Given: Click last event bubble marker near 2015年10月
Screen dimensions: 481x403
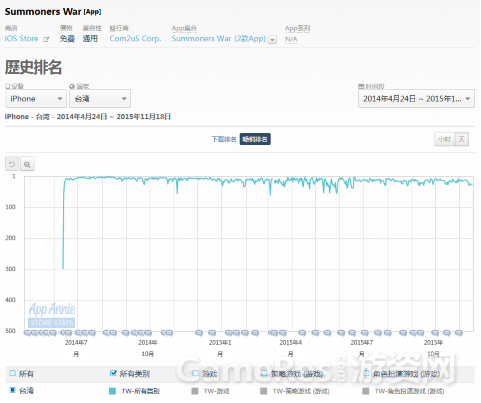Looking at the screenshot, I should (x=459, y=333).
